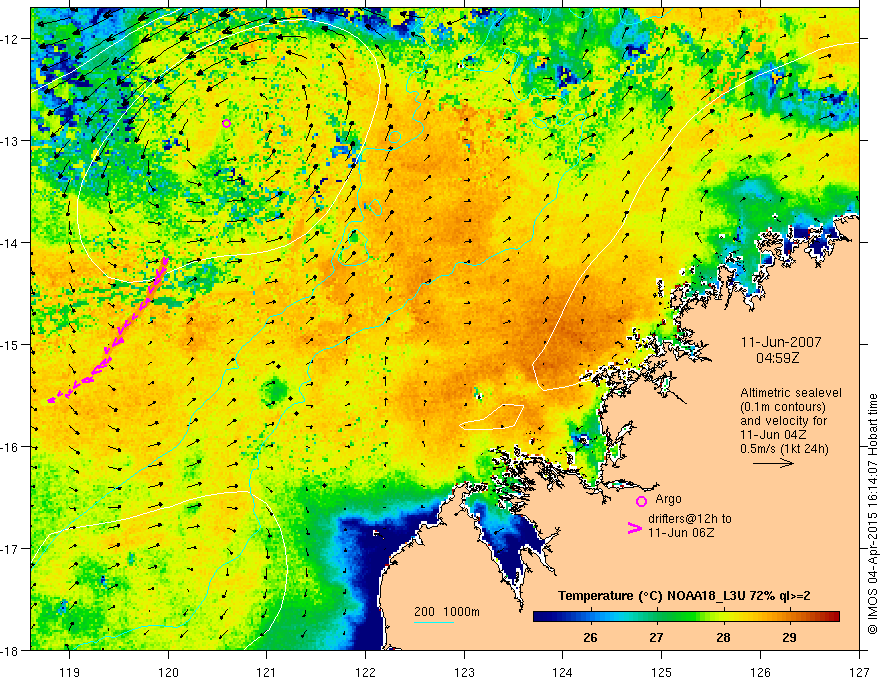Click the latitude axis label '-14'
Viewport: 880px width, 680px height.
pos(10,243)
